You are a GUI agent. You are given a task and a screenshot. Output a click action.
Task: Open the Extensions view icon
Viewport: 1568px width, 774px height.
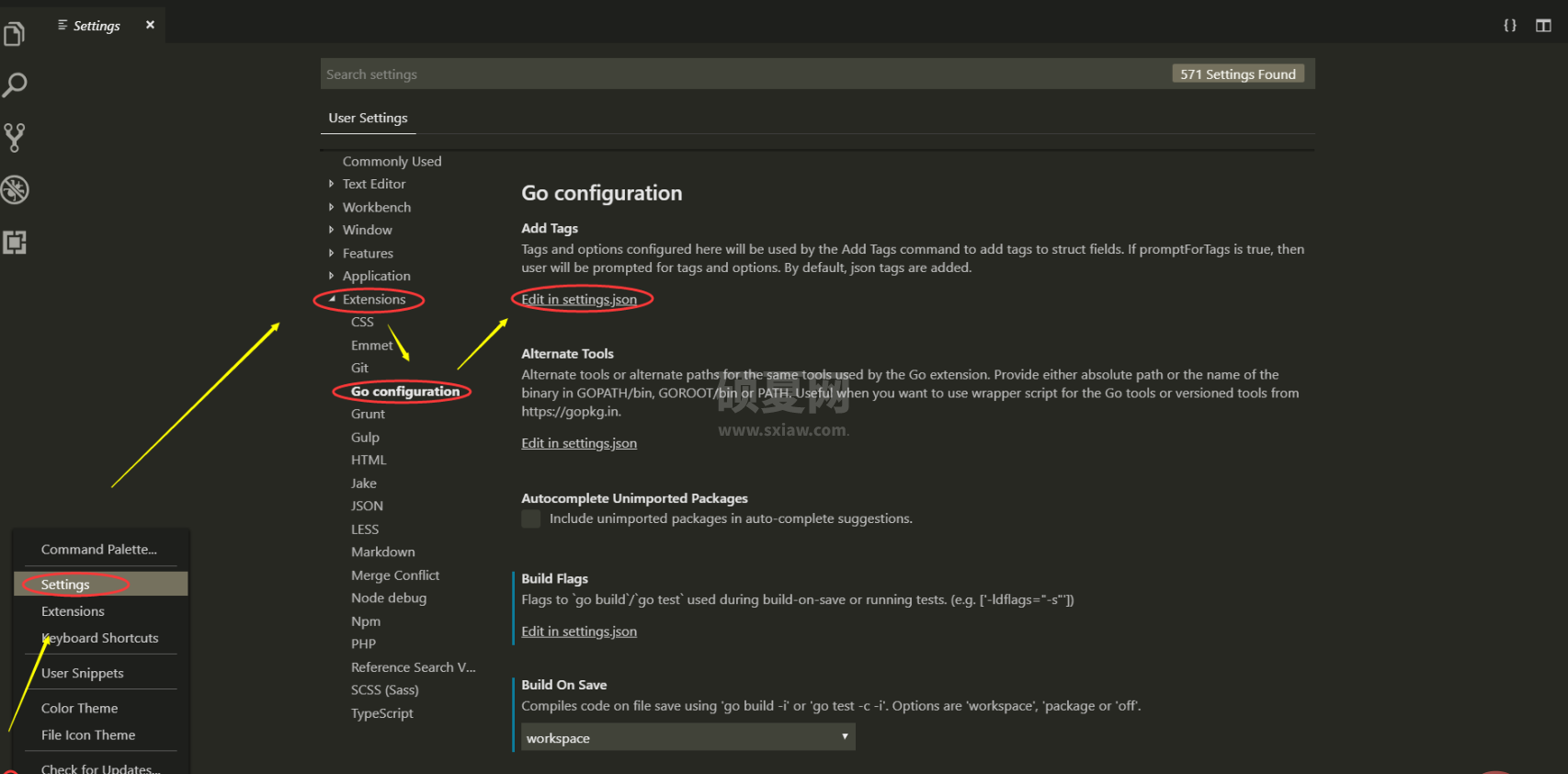15,243
